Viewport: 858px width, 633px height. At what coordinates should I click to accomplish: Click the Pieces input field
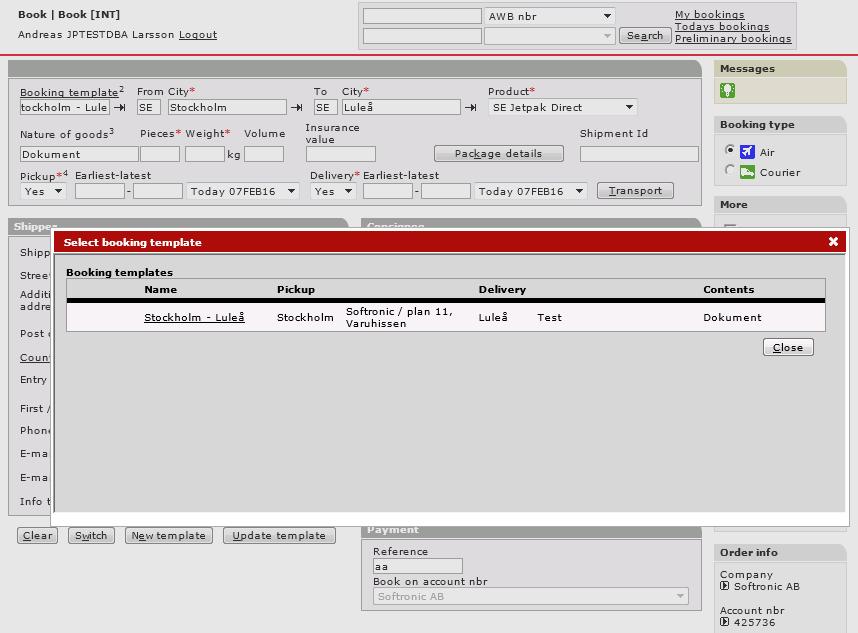pyautogui.click(x=160, y=154)
